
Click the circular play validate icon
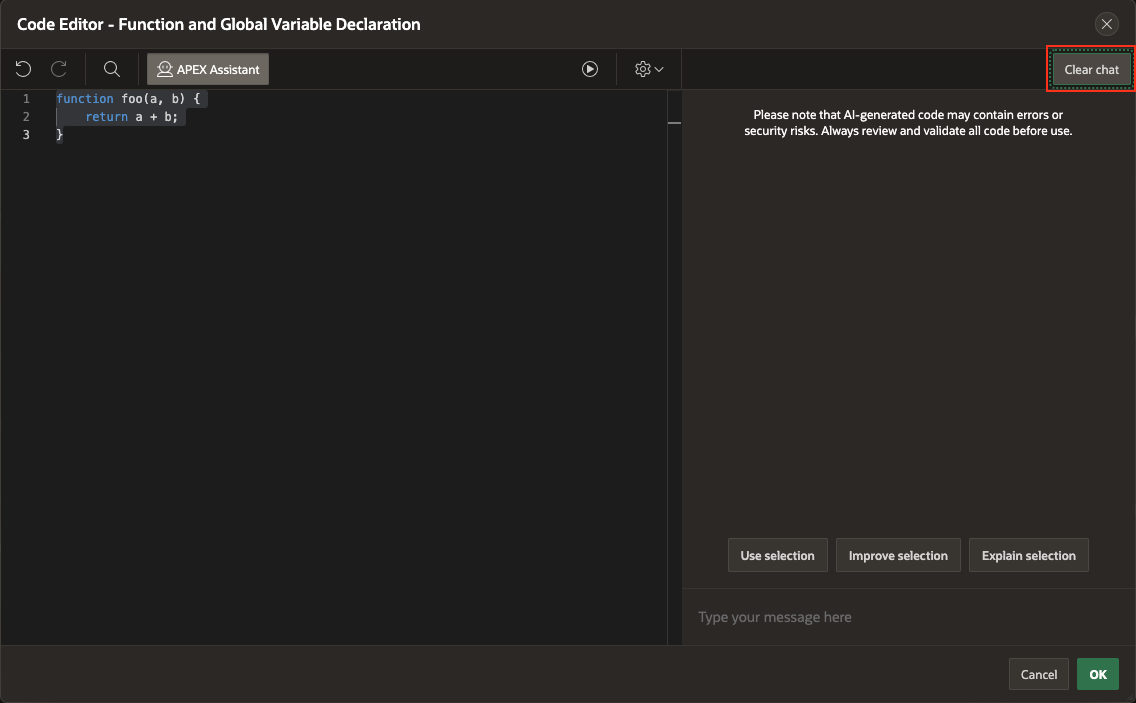[x=590, y=69]
